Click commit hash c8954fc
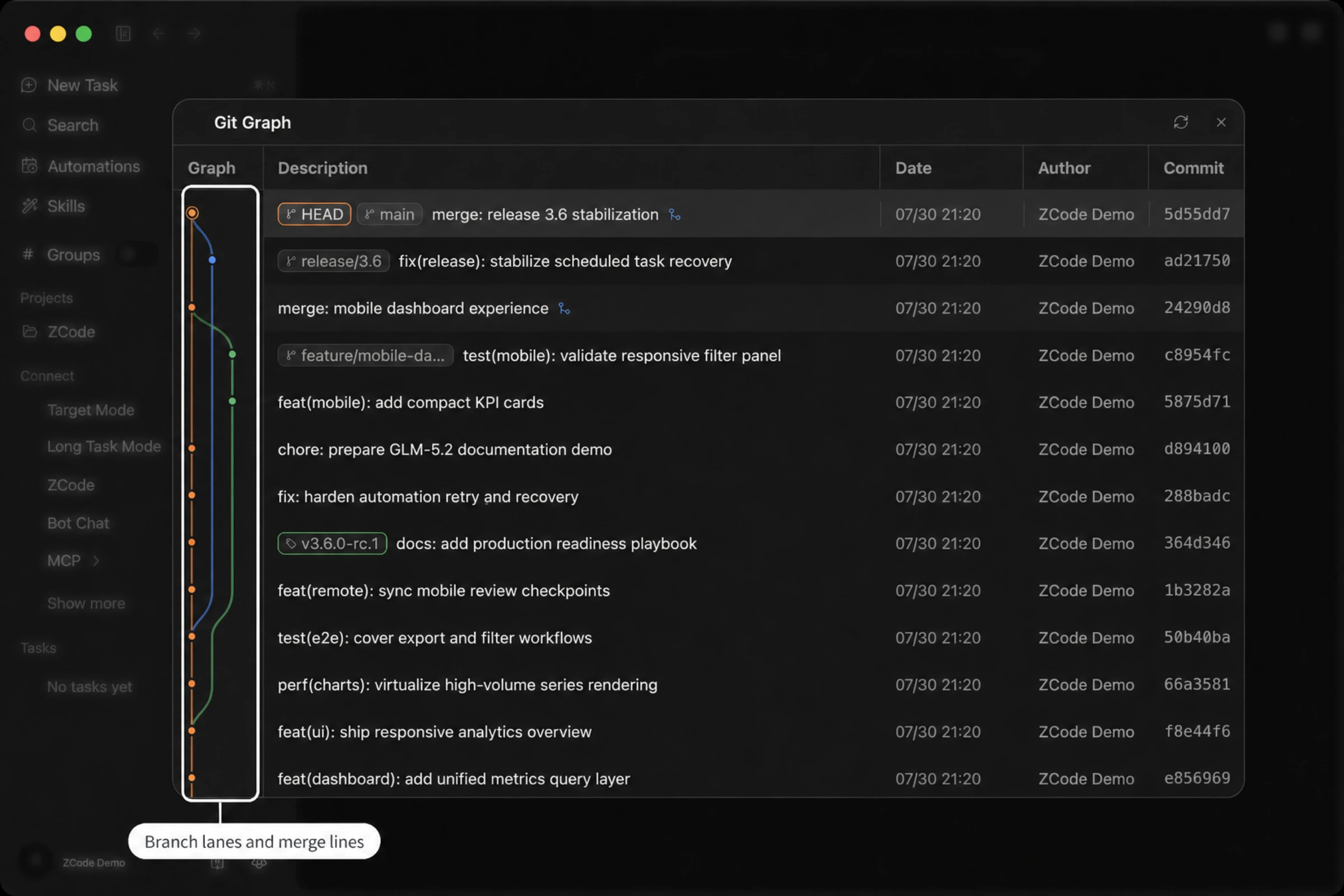The width and height of the screenshot is (1344, 896). click(1197, 355)
